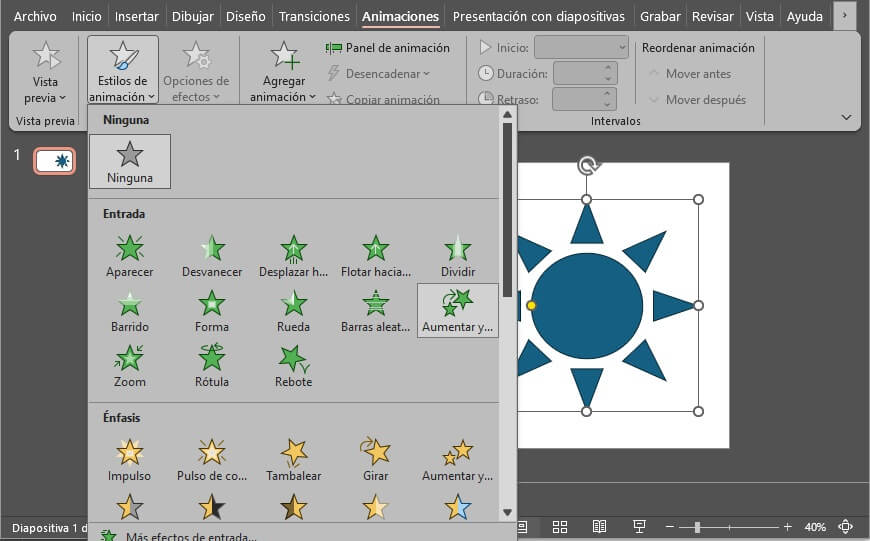The image size is (870, 541).
Task: Switch to slide sorter view icon
Action: tap(560, 527)
